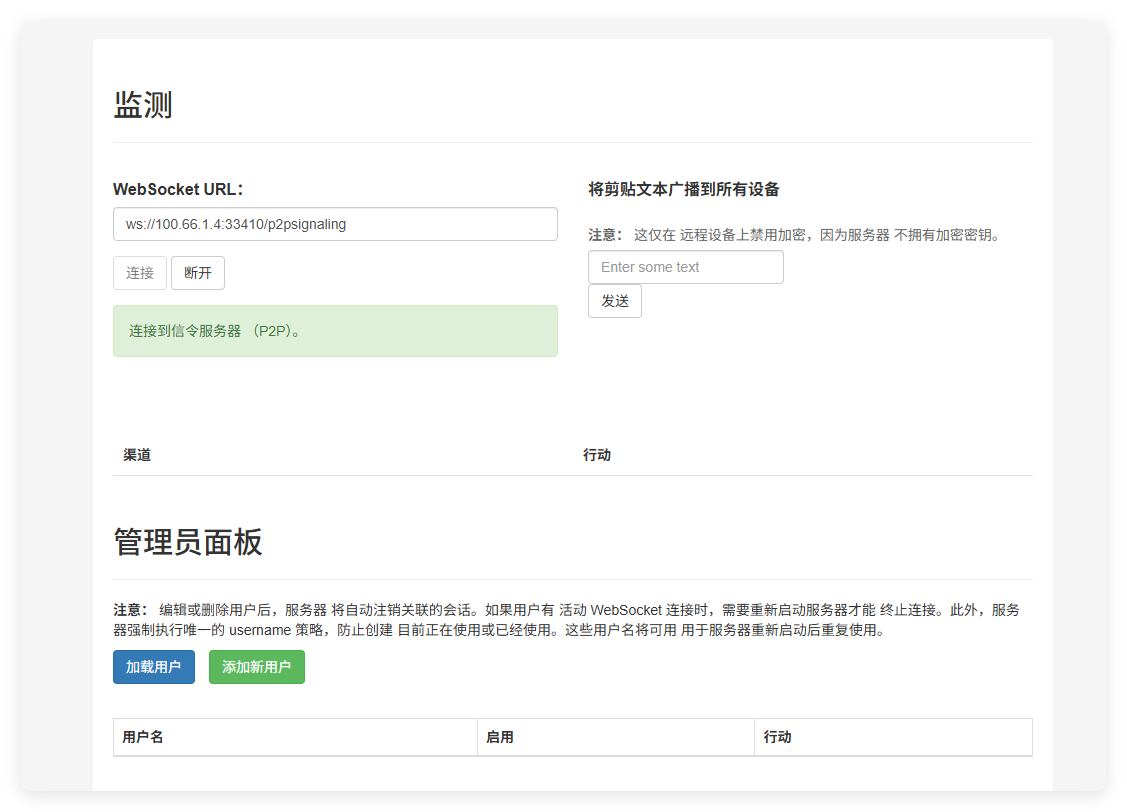Viewport: 1127px width, 812px height.
Task: Click the 用户名 column header
Action: [143, 737]
